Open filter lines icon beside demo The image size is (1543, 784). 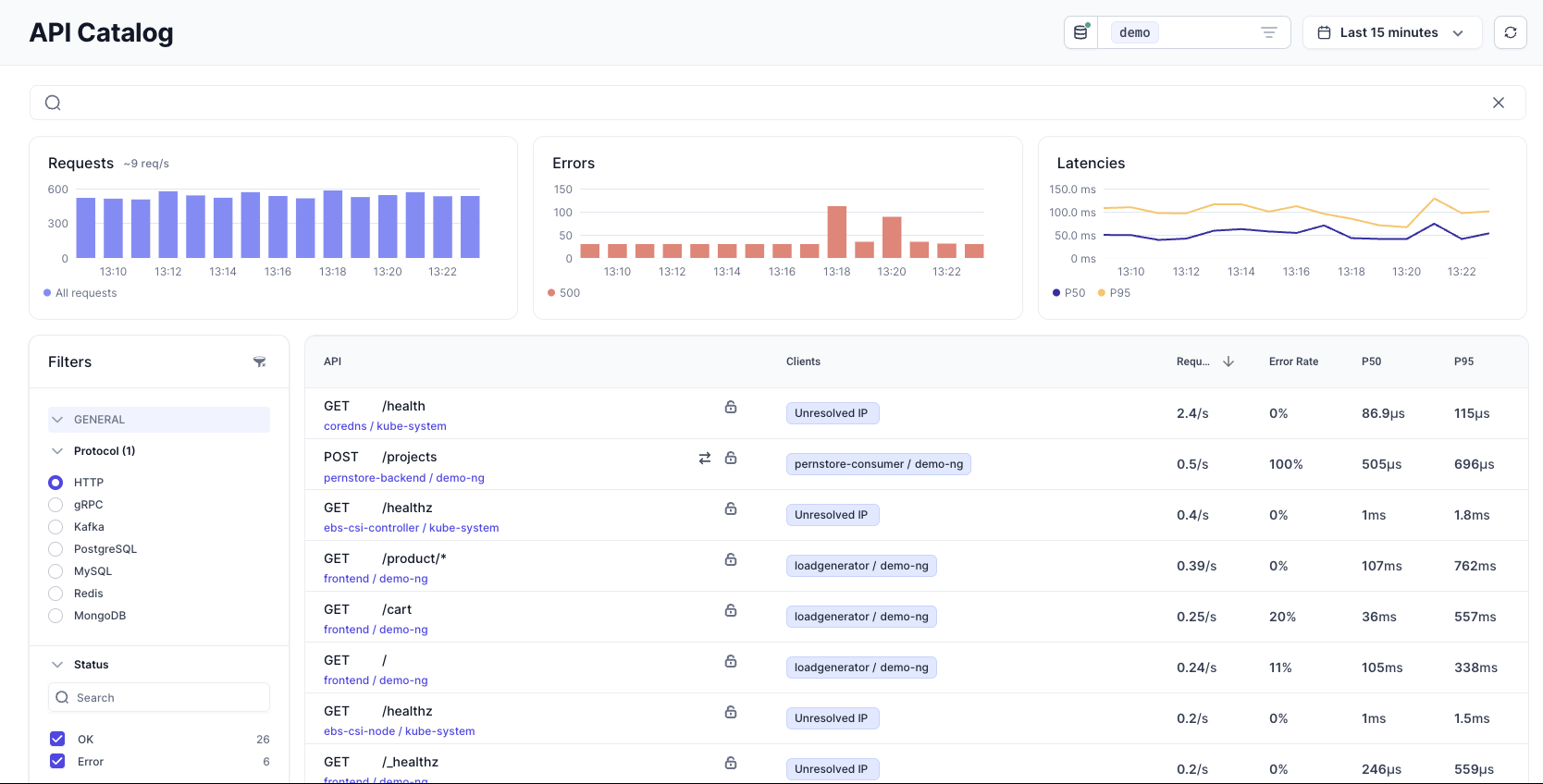point(1268,32)
